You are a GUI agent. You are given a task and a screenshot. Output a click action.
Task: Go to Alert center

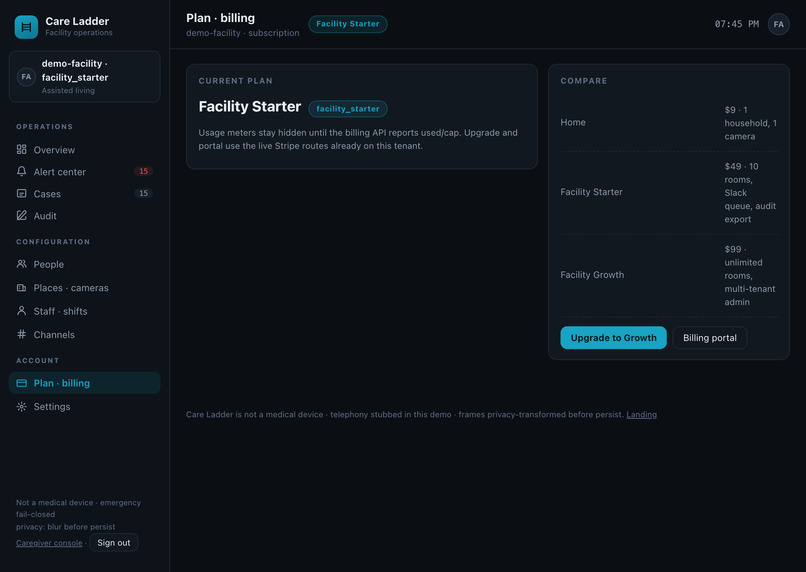pyautogui.click(x=60, y=172)
